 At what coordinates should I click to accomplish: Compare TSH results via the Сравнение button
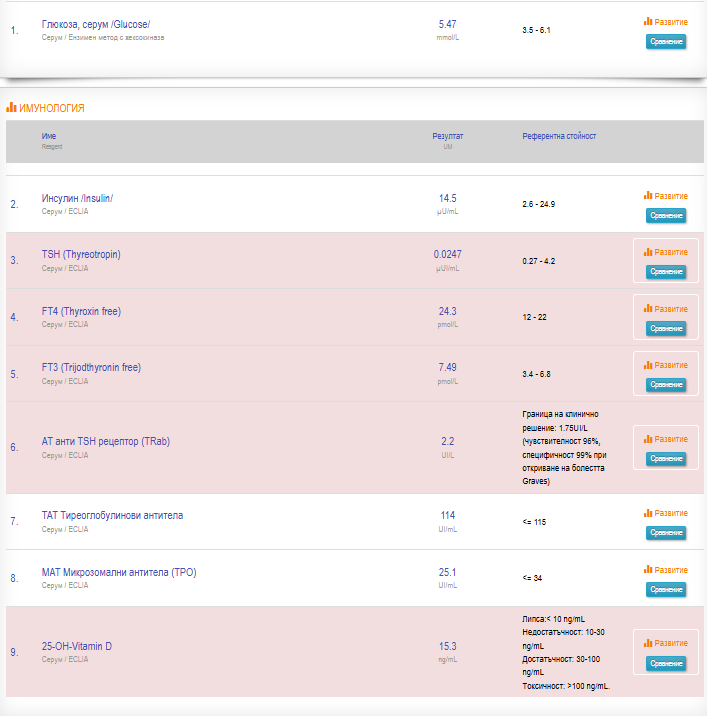click(x=666, y=272)
